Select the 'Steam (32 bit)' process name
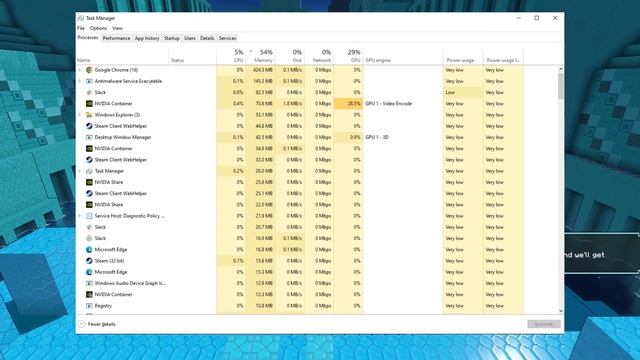This screenshot has width=640, height=360. tap(109, 261)
